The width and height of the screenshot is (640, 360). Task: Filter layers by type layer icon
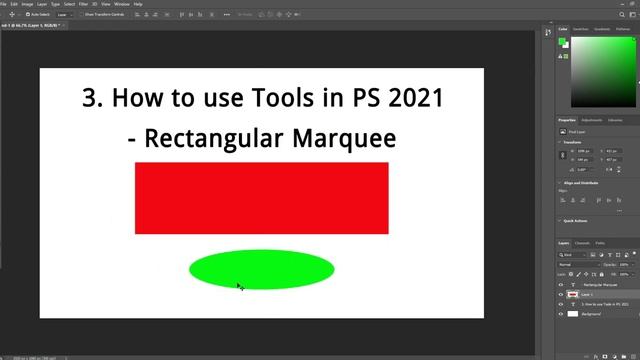point(610,255)
